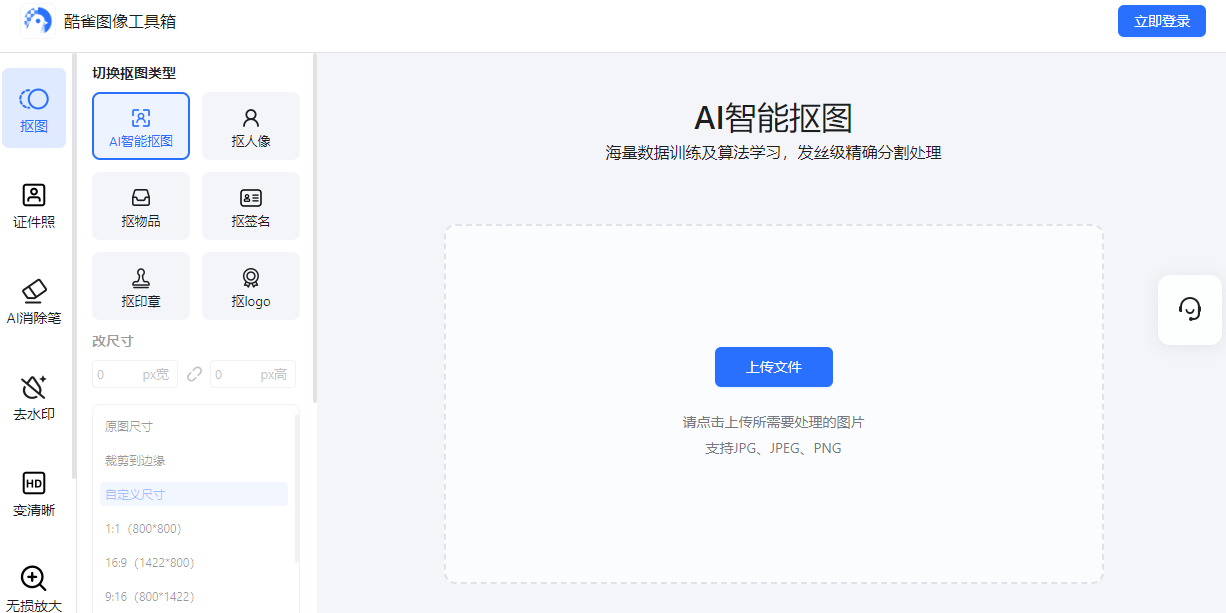Open the 无损放大 lossless upscale tool
The image size is (1226, 613).
[34, 585]
